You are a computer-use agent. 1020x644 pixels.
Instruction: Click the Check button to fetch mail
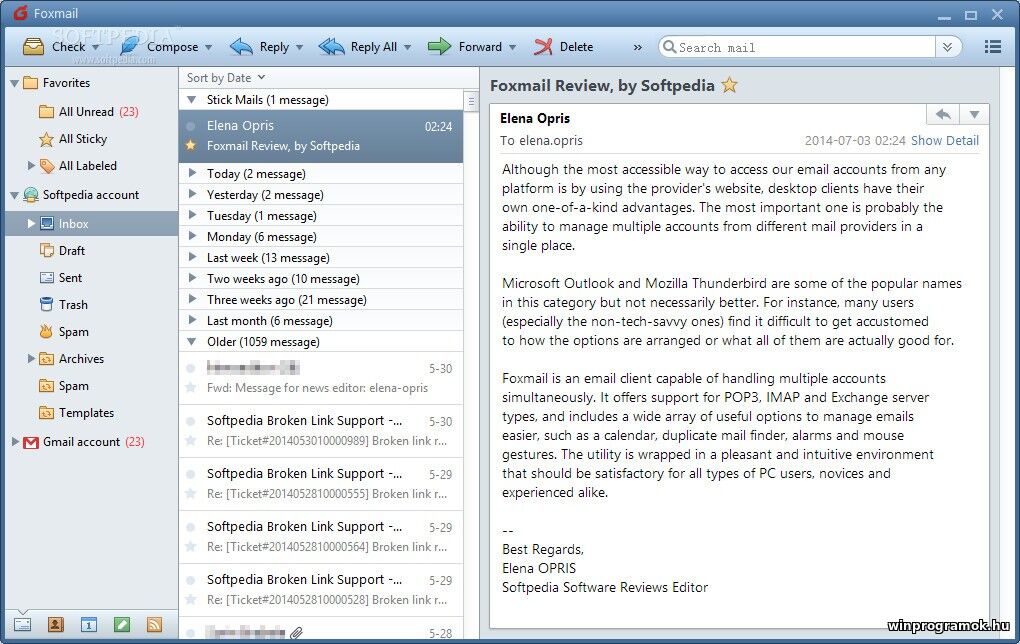(60, 46)
